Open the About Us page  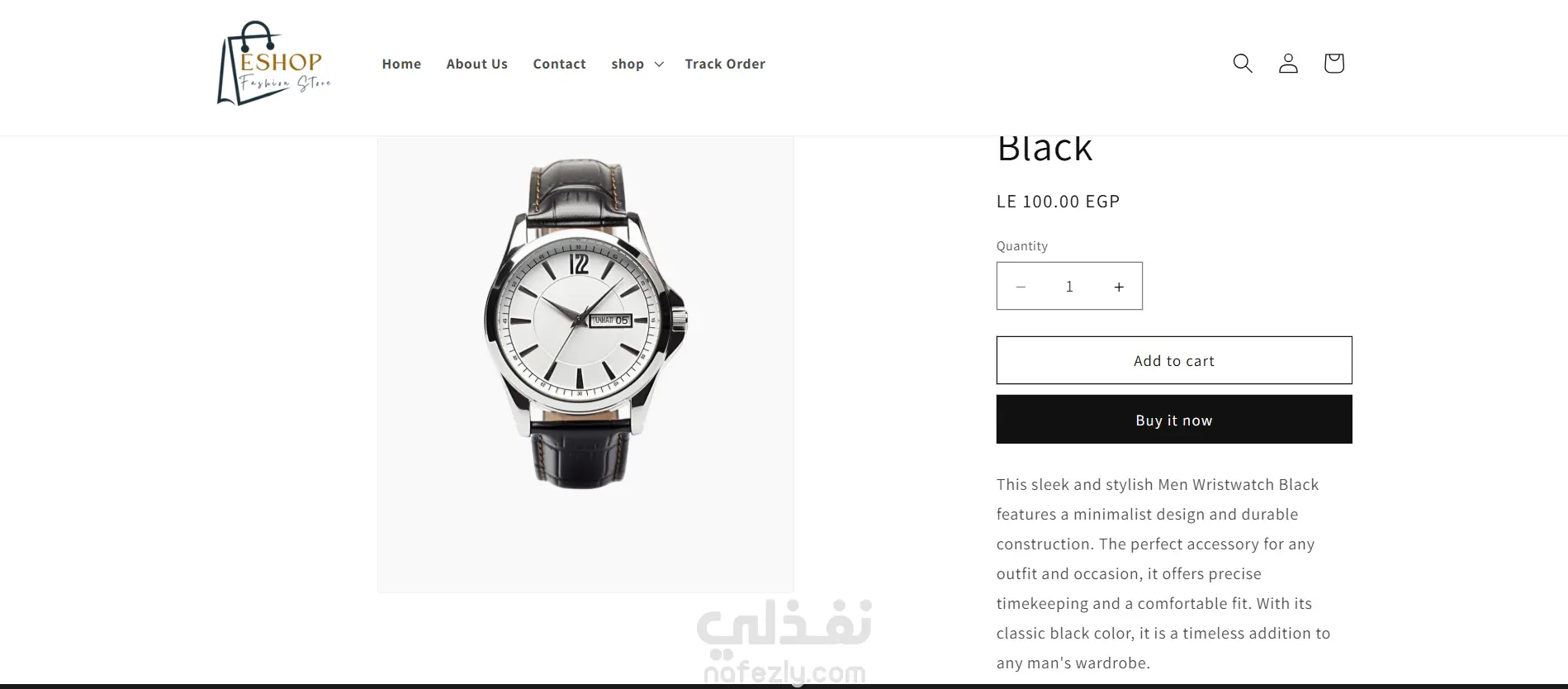477,64
